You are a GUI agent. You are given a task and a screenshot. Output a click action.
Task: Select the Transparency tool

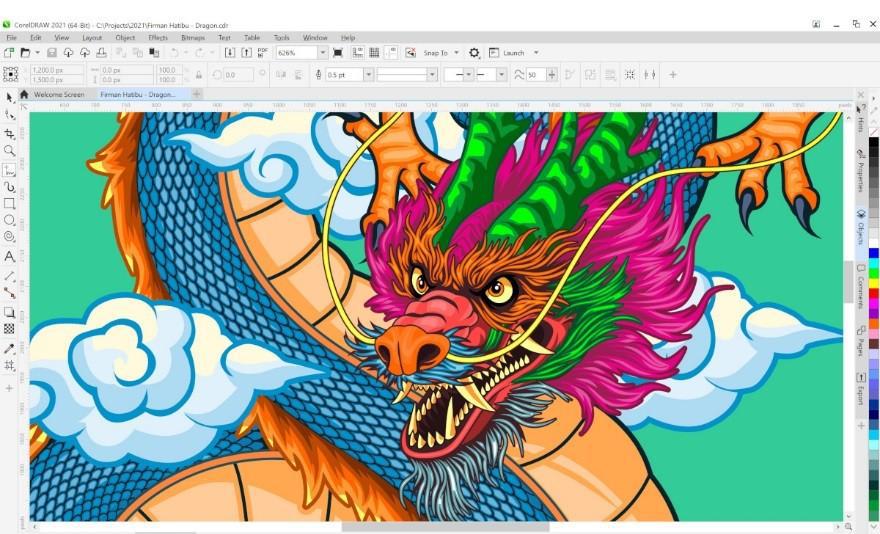point(9,329)
